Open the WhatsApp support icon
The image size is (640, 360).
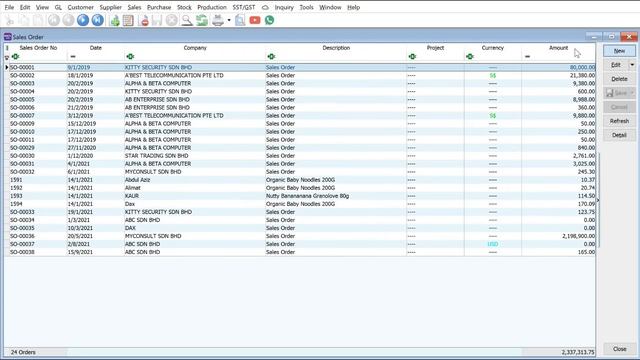(x=269, y=20)
